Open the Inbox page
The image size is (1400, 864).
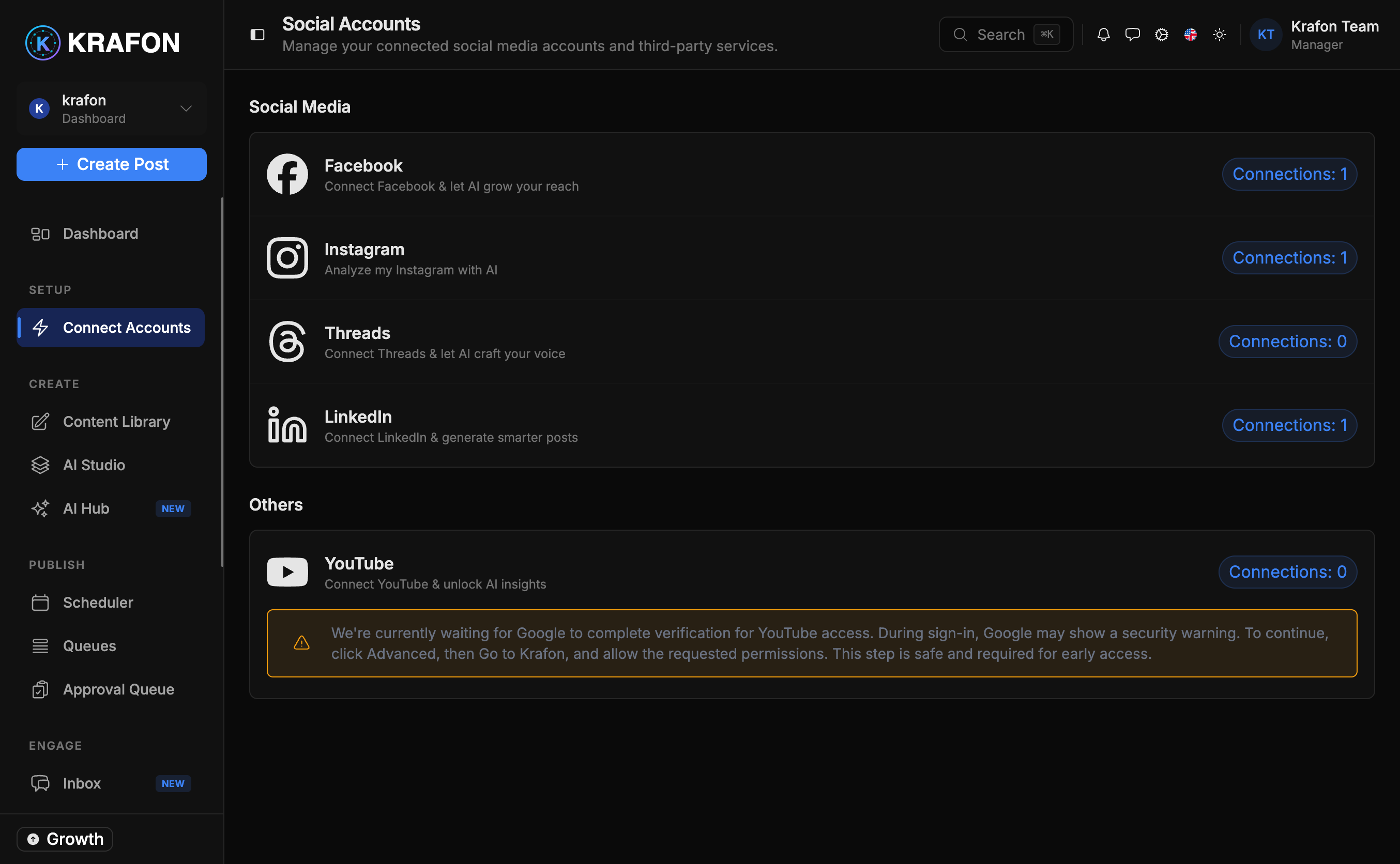click(x=111, y=783)
